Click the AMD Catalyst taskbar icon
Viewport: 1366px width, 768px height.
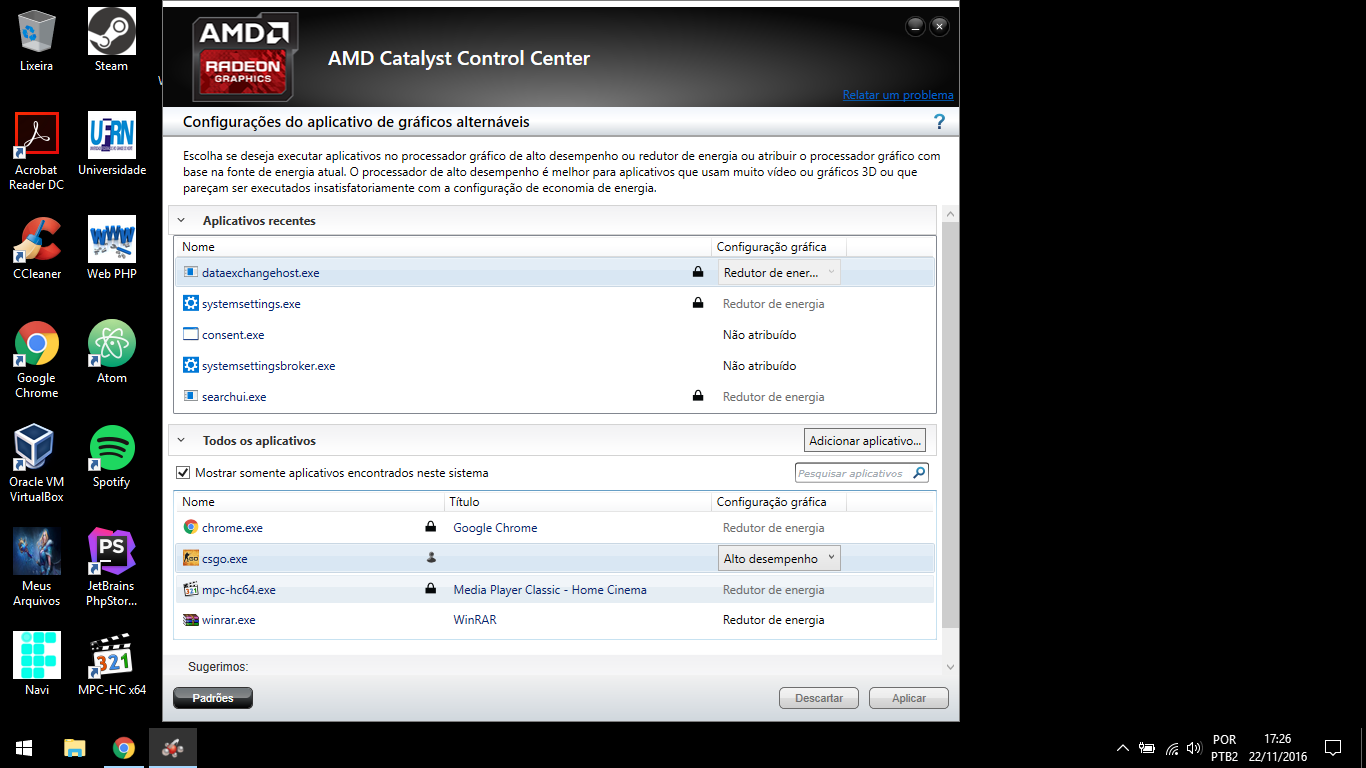point(173,747)
